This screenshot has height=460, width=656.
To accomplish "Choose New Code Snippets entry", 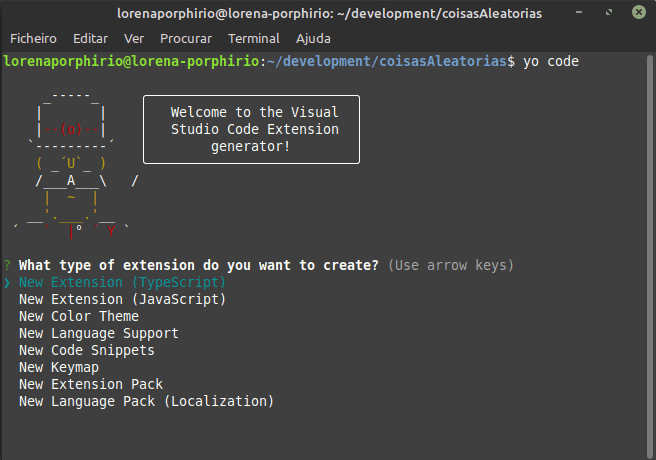I will [86, 350].
